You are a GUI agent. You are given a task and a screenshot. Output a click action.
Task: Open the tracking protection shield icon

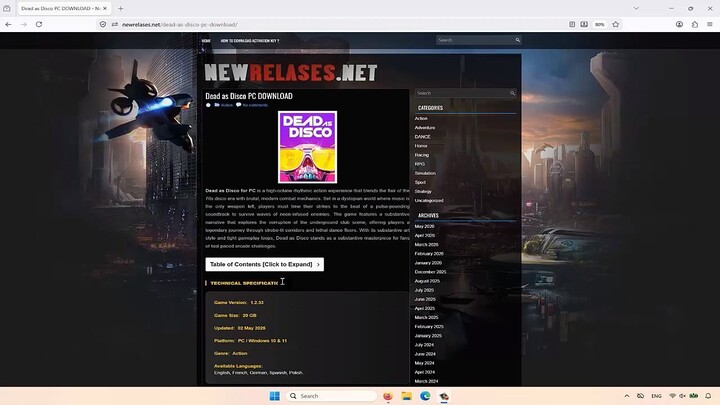(x=103, y=24)
